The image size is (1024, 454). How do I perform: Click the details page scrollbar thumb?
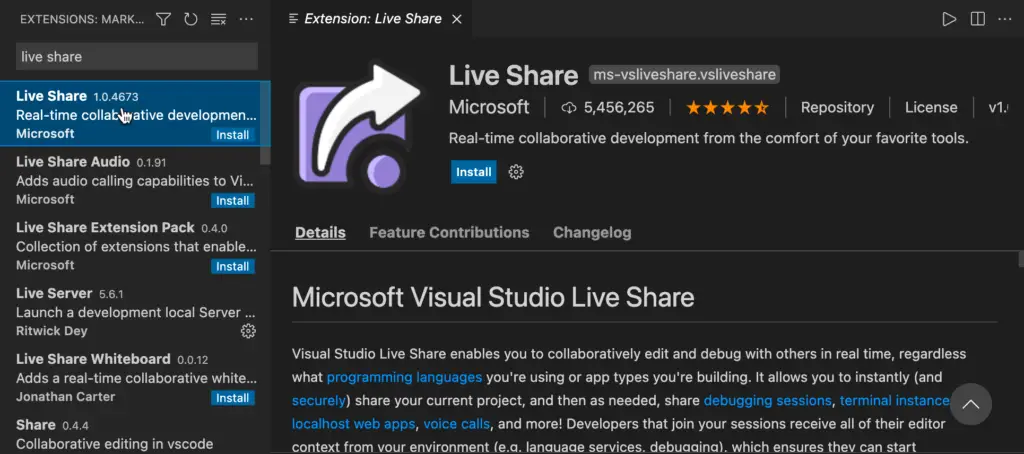tap(1021, 259)
